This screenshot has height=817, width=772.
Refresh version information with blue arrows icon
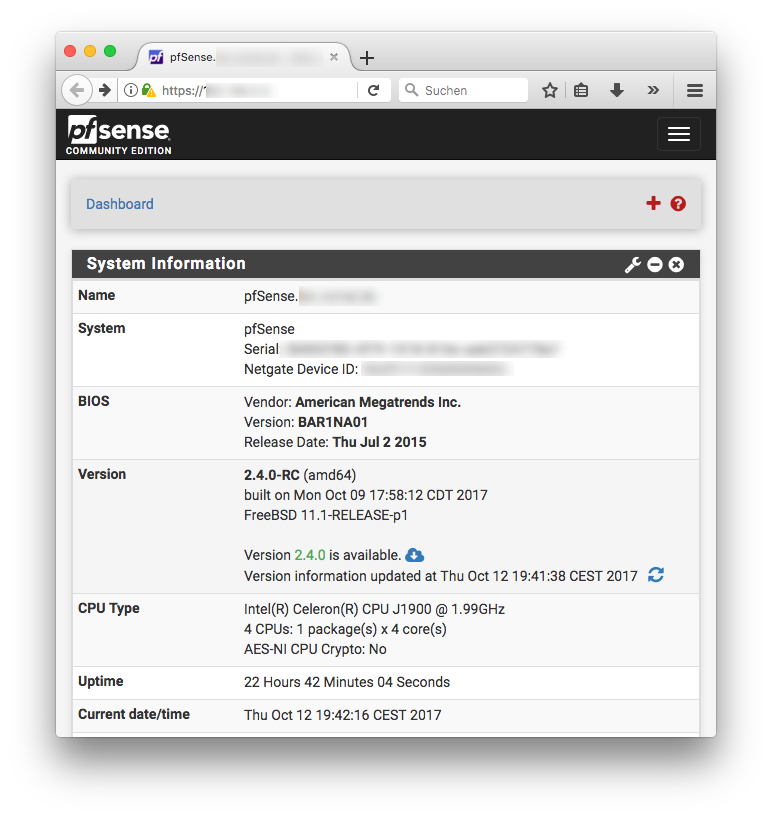[x=656, y=575]
